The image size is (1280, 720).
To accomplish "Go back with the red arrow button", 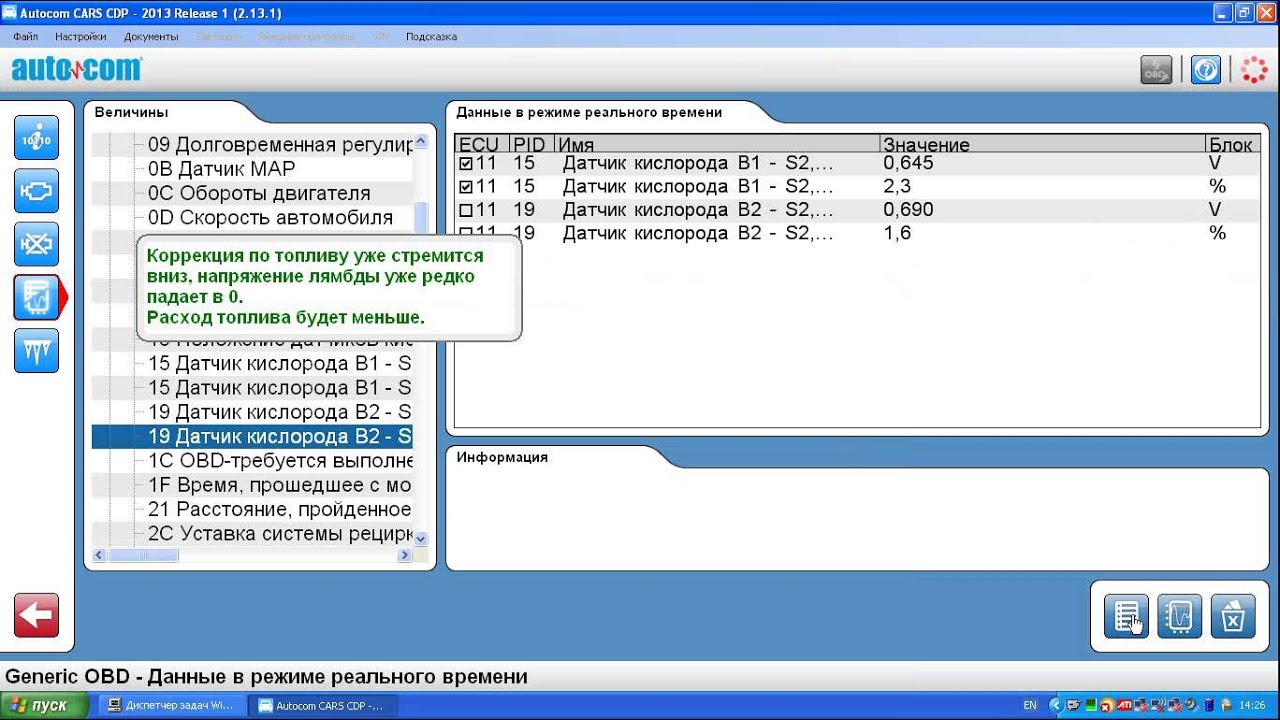I will tap(36, 616).
